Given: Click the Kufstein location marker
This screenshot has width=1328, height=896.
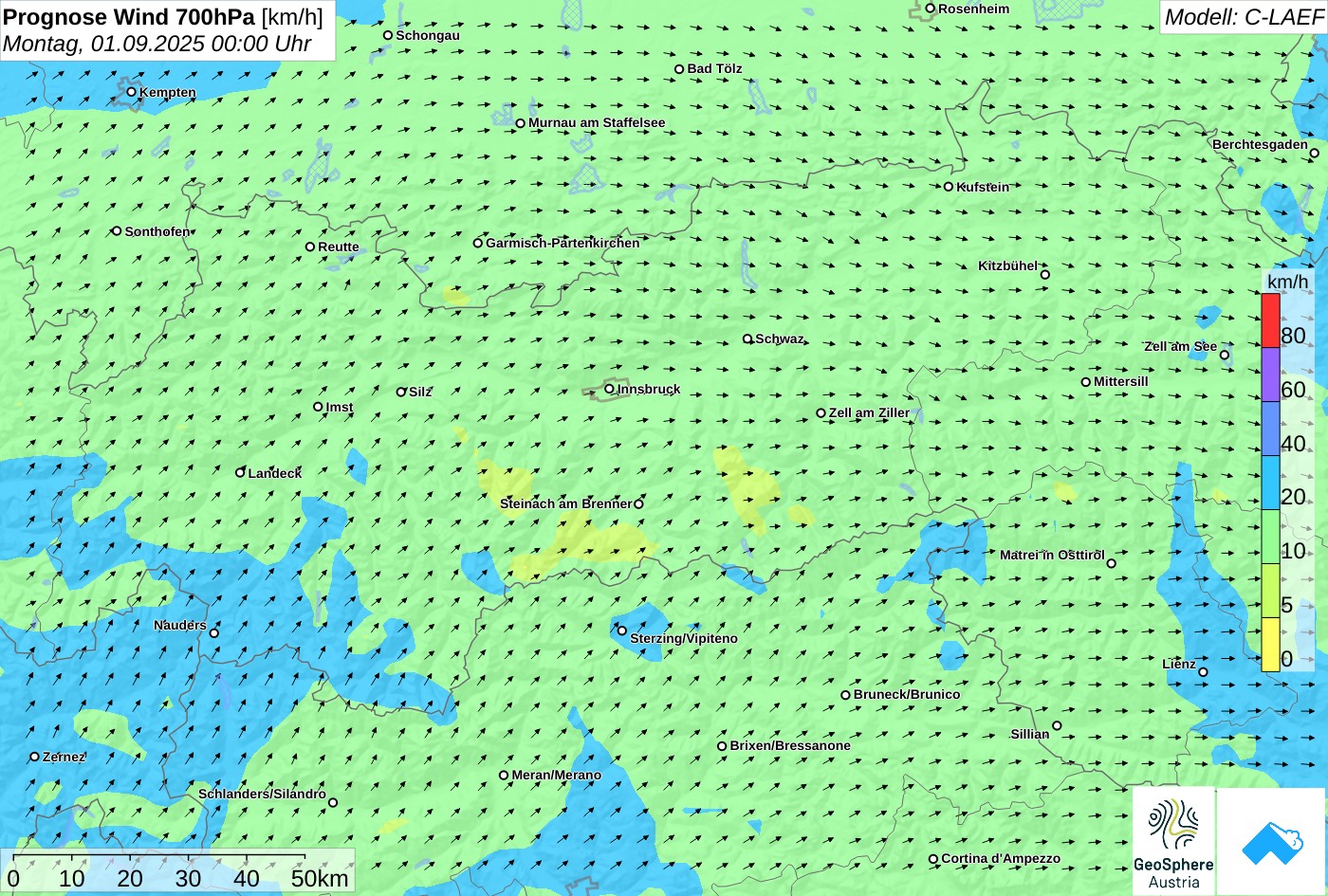Looking at the screenshot, I should click(x=948, y=187).
